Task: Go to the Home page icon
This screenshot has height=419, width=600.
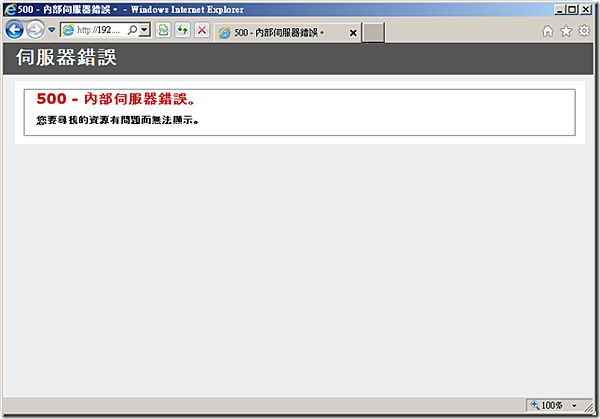Action: pyautogui.click(x=548, y=31)
